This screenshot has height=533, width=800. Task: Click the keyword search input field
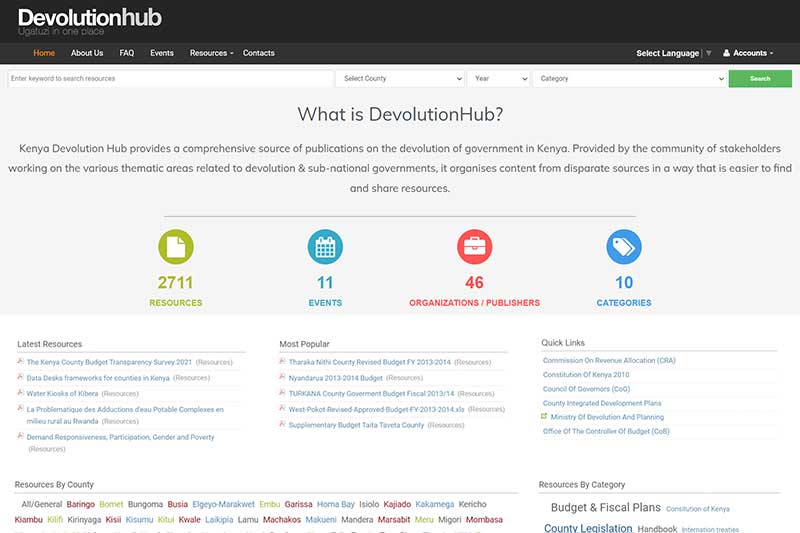[171, 79]
